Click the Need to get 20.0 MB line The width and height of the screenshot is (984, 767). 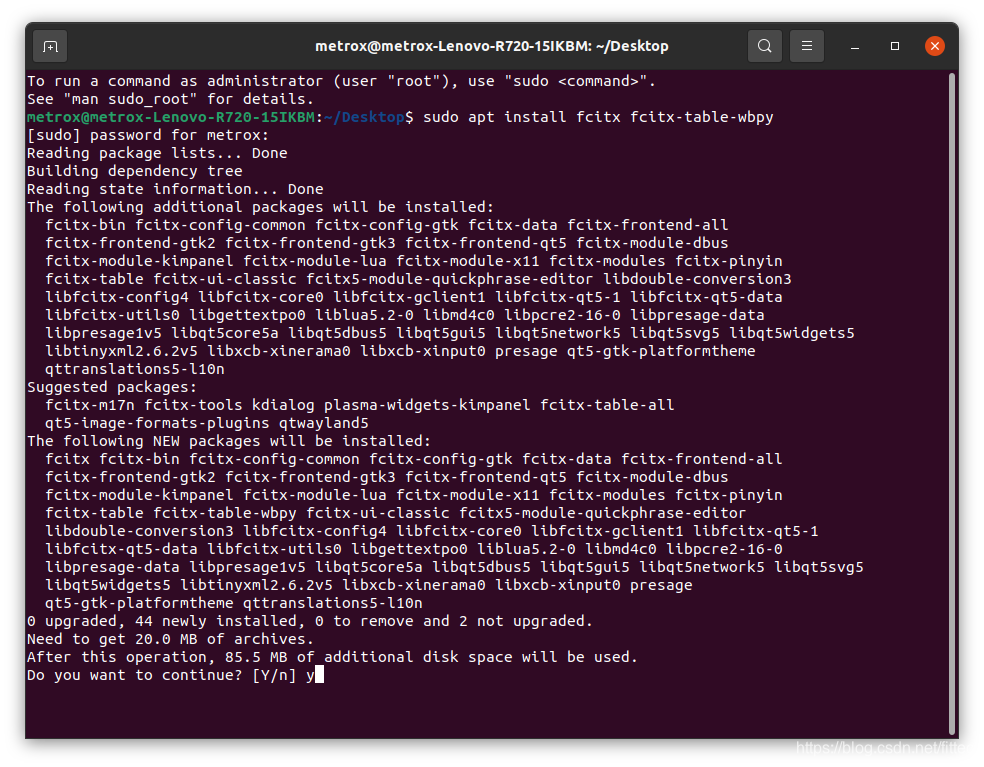170,640
